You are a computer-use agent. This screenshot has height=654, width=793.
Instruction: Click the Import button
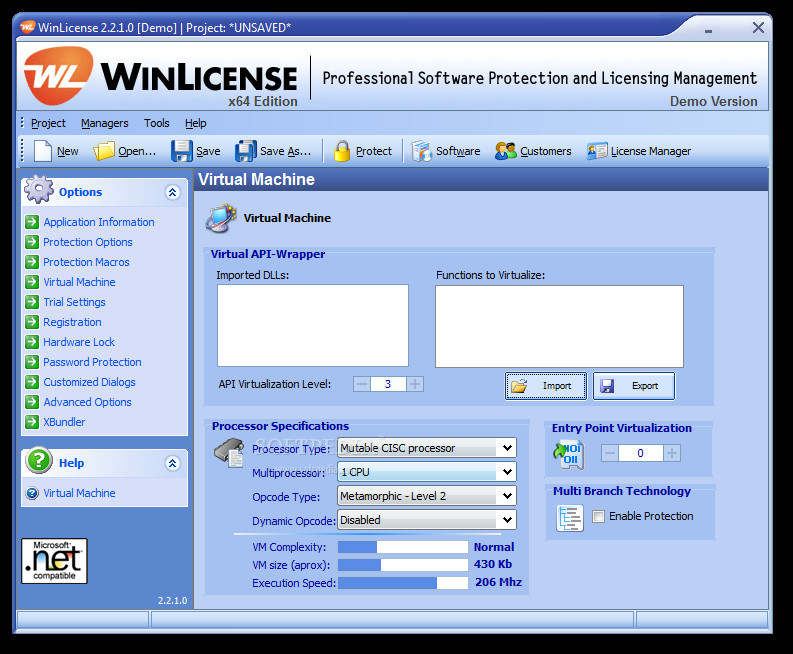point(546,386)
